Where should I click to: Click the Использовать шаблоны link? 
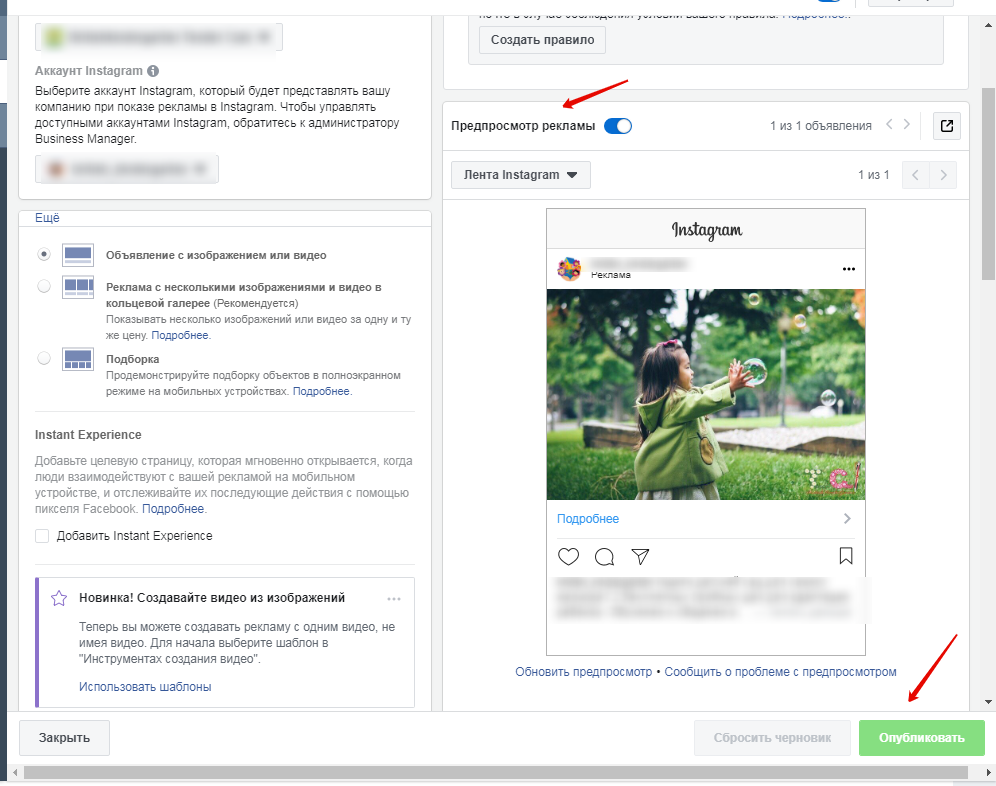click(x=145, y=687)
